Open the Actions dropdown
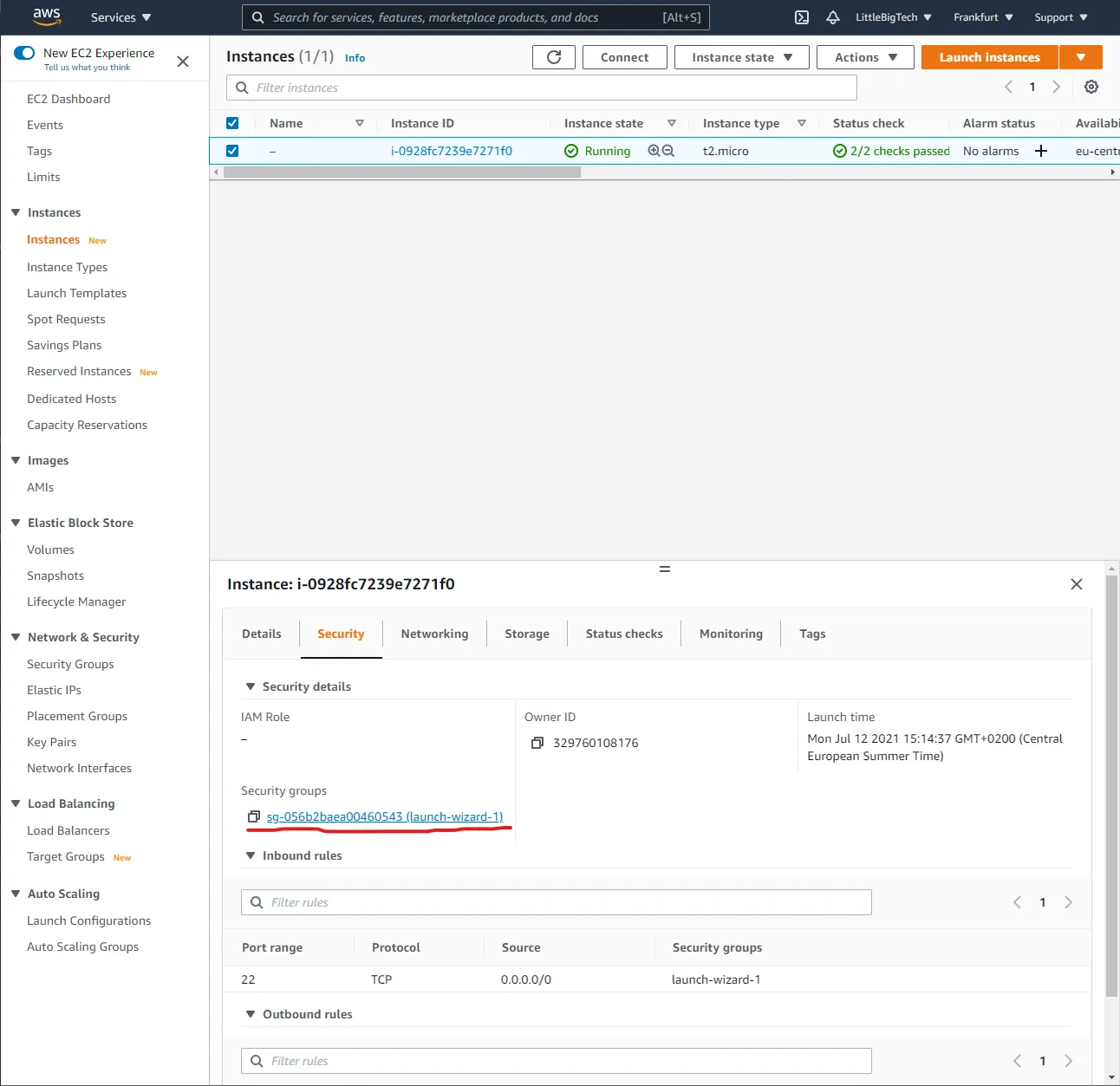Screen dimensions: 1120x1086 [x=865, y=57]
